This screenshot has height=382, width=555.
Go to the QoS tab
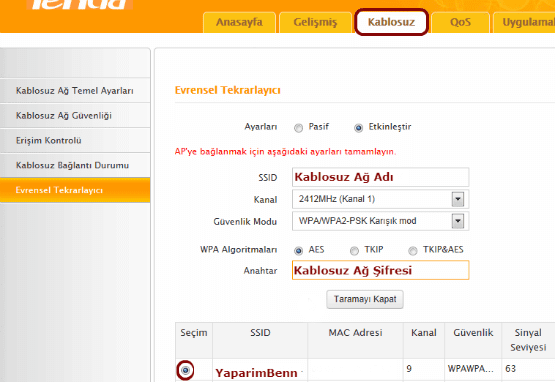point(460,22)
